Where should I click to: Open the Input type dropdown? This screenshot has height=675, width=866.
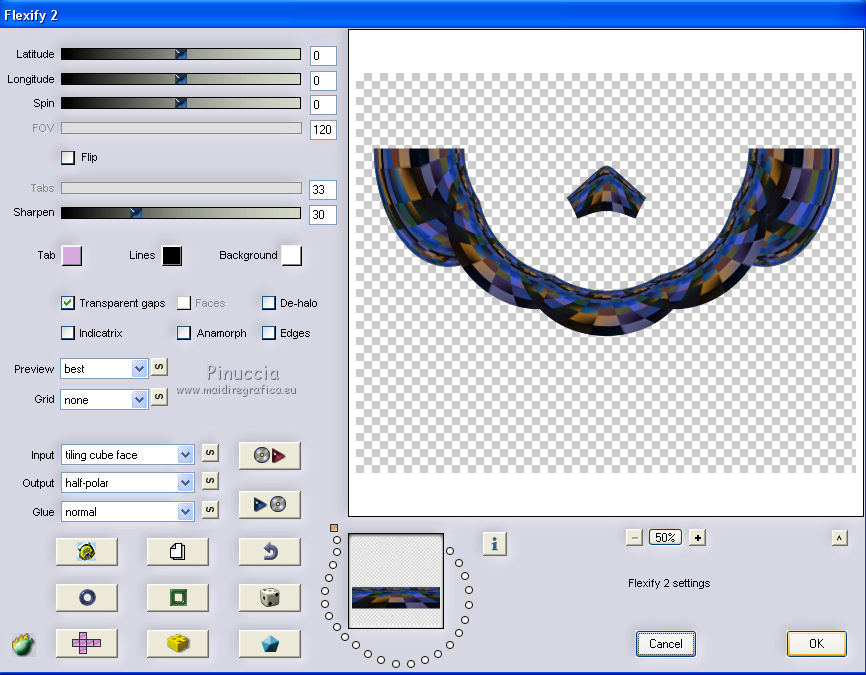click(x=127, y=455)
